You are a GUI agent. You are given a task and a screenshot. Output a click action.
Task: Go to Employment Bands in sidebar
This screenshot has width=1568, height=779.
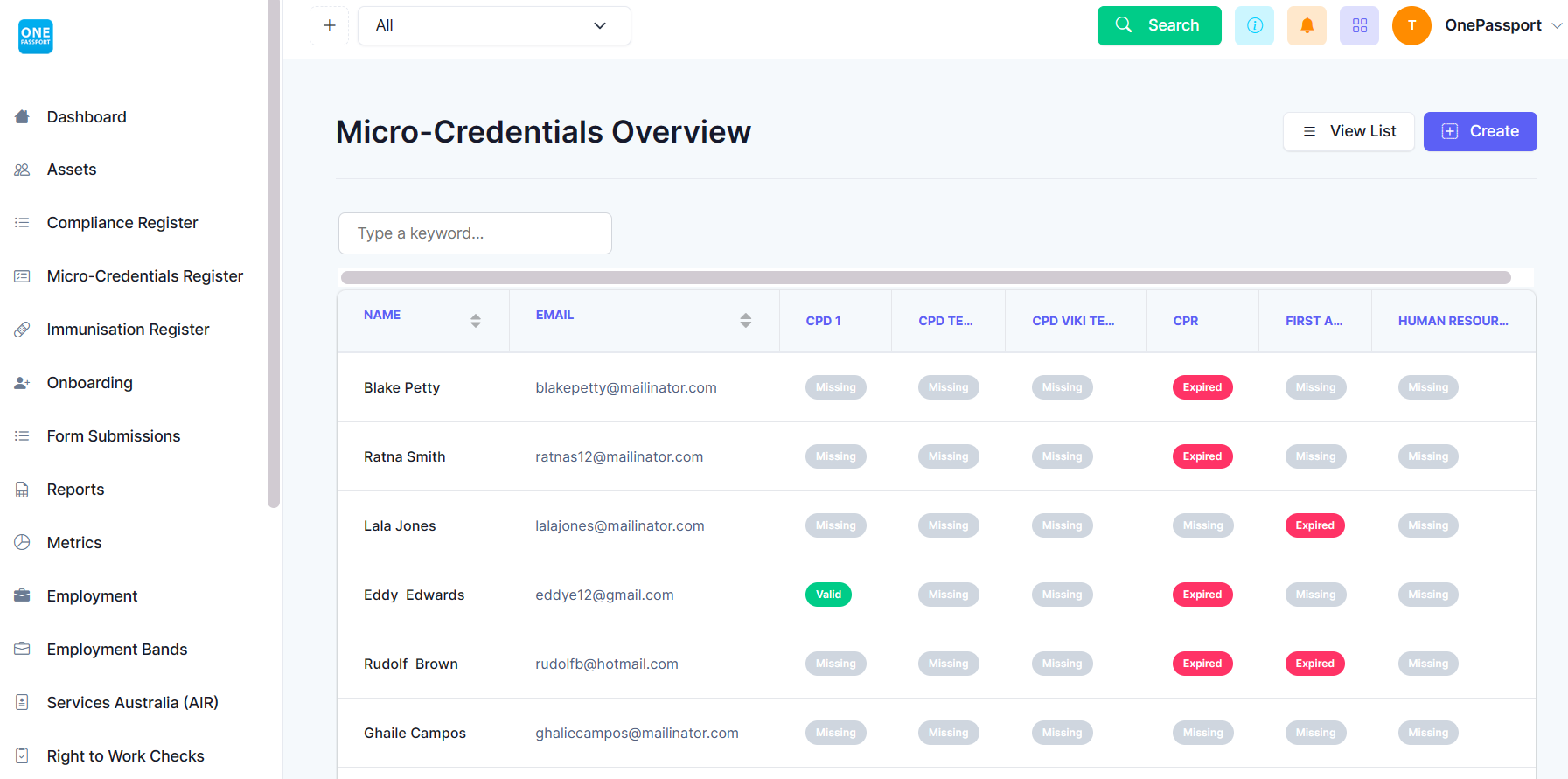click(x=117, y=650)
